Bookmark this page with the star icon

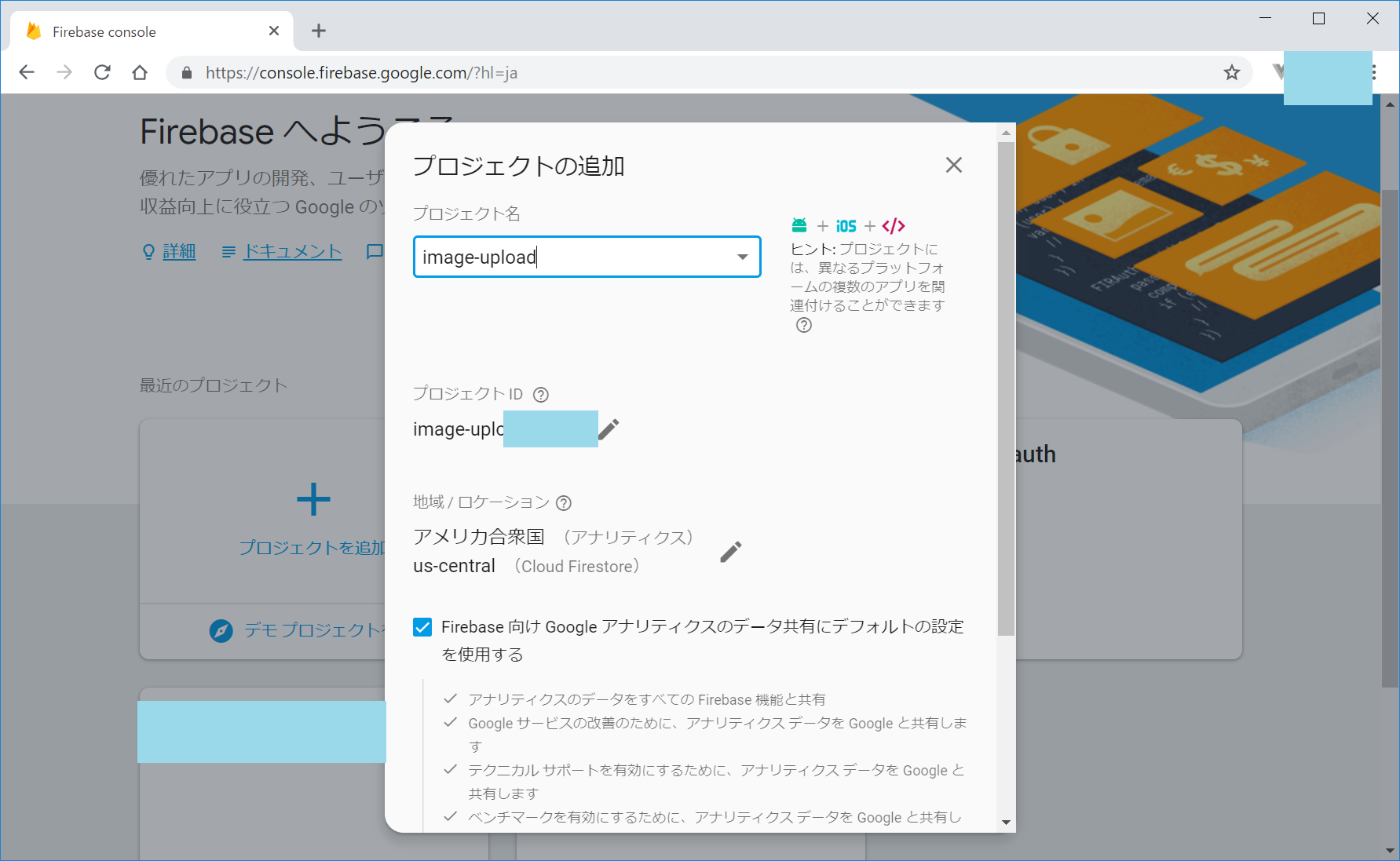[x=1231, y=73]
